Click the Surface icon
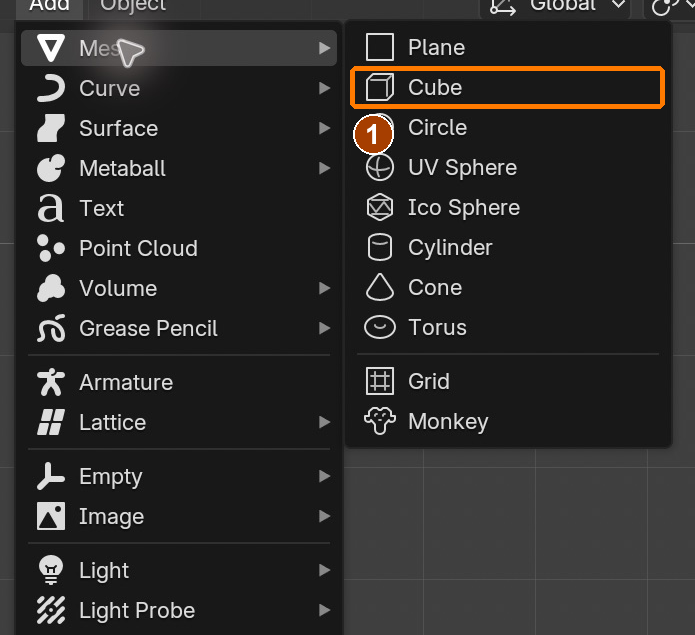The height and width of the screenshot is (635, 695). click(51, 128)
